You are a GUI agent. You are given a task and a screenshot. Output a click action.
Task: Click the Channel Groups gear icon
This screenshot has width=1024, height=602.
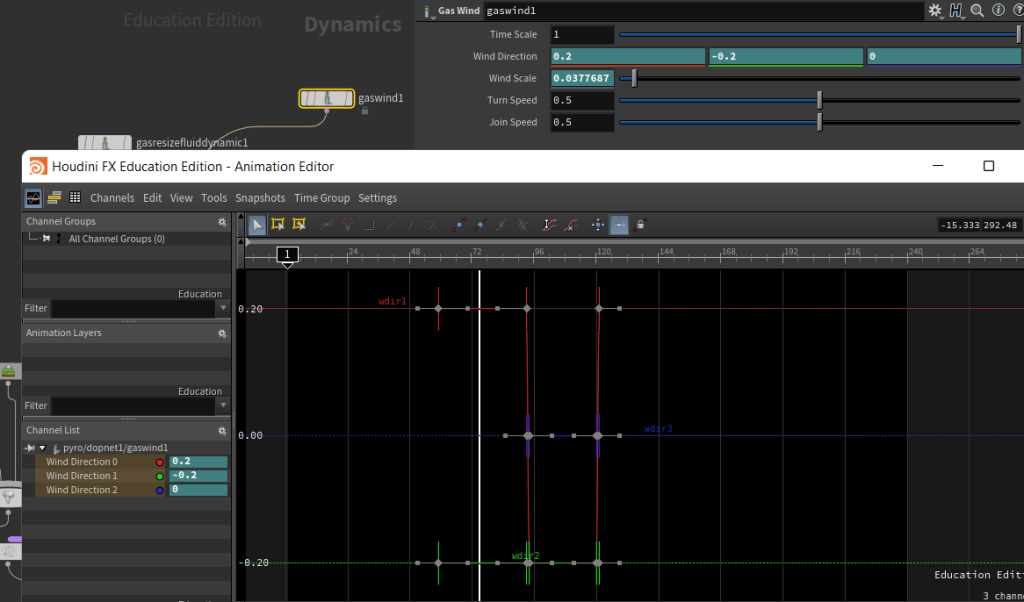point(222,222)
